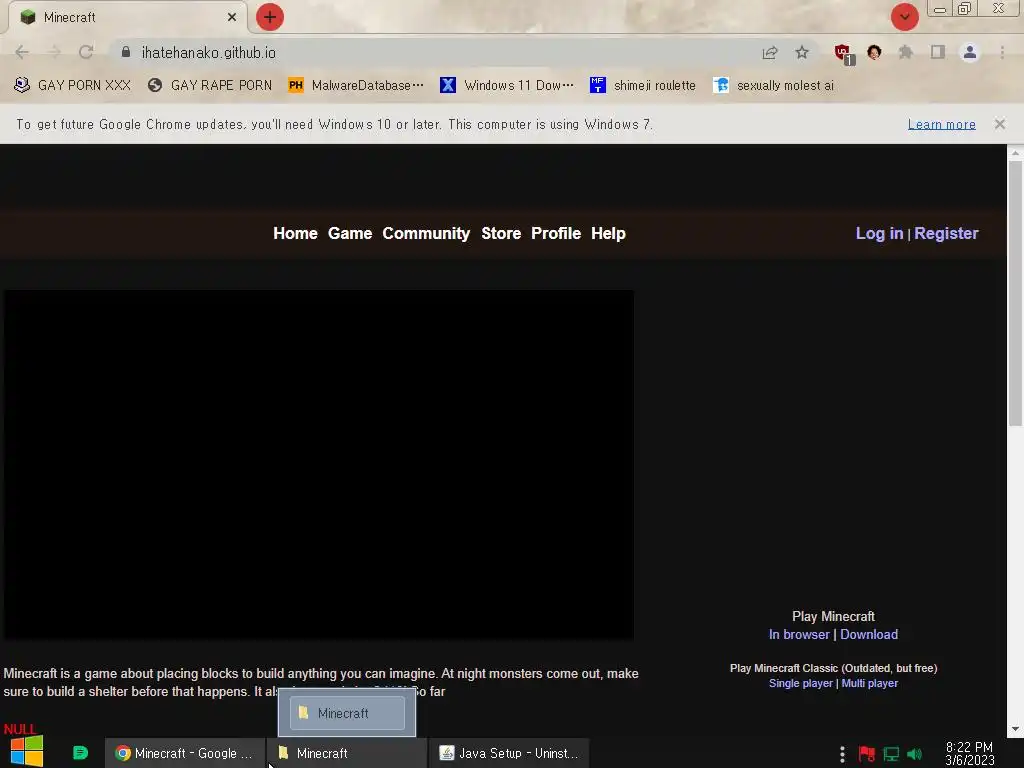This screenshot has width=1024, height=768.
Task: Open Chrome three-dot menu
Action: coord(1002,52)
